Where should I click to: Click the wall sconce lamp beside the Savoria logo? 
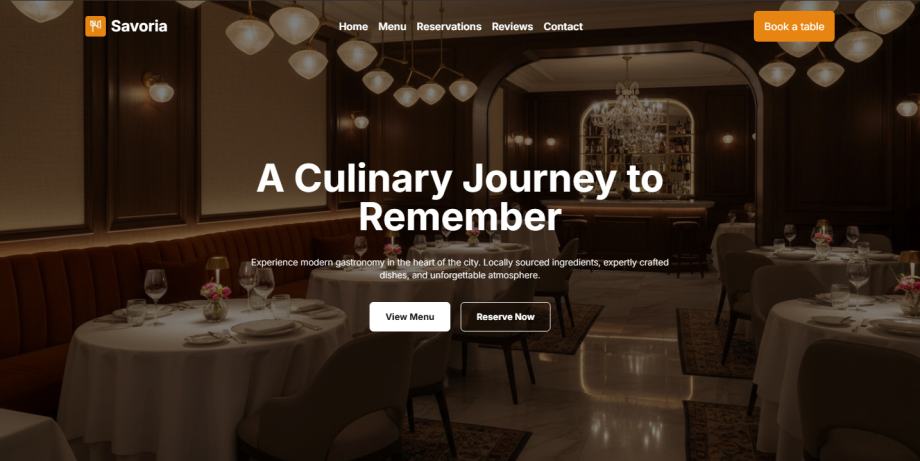159,88
